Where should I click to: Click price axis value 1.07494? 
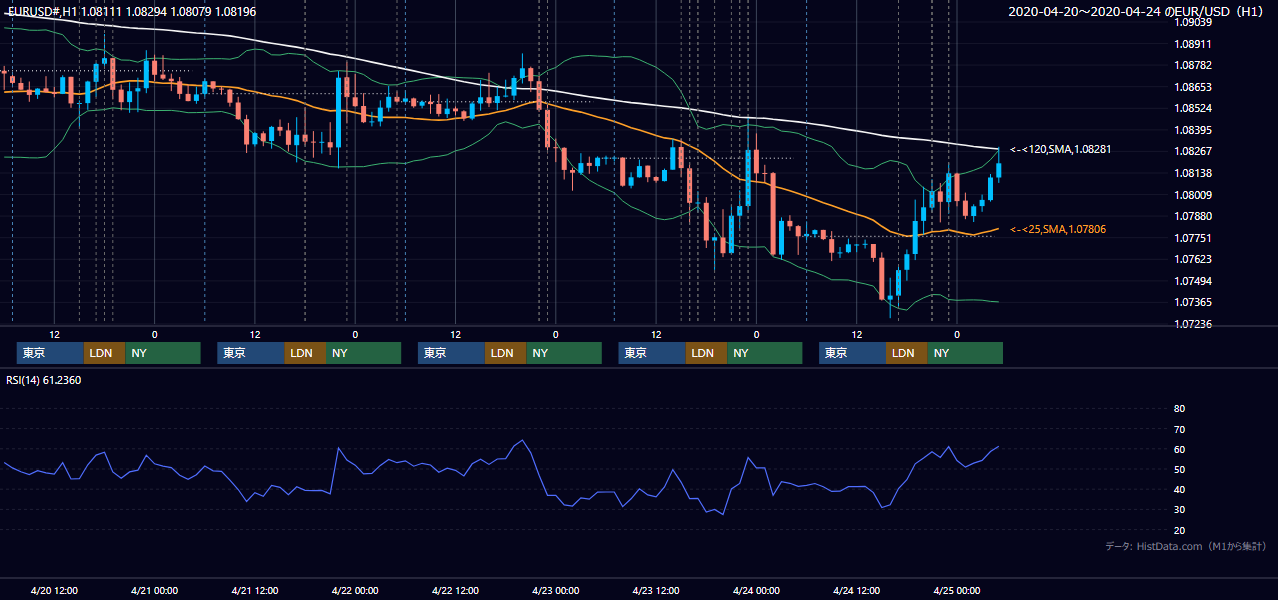point(1192,281)
